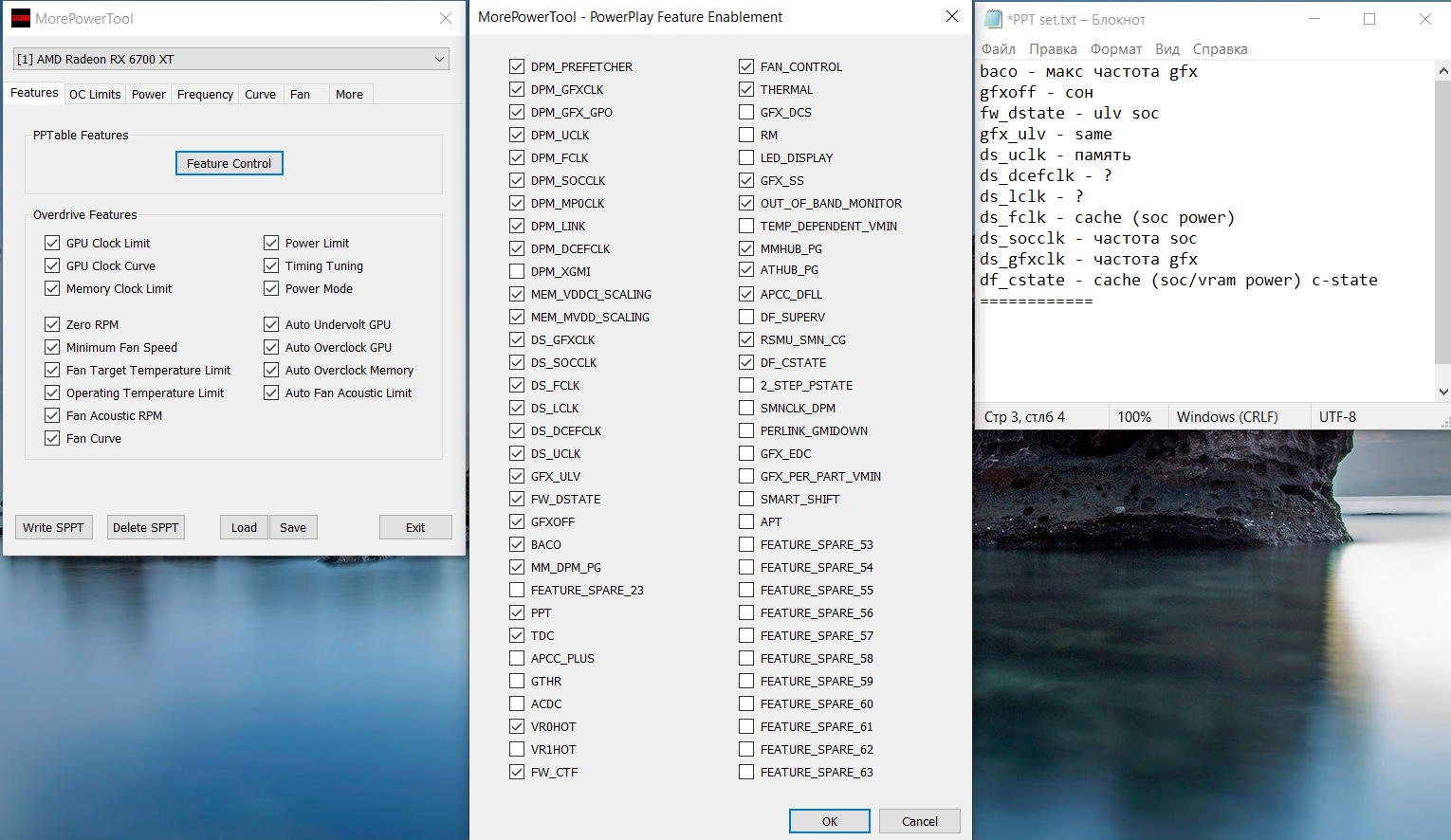Toggle Minimum Fan Speed checkbox
Screen dimensions: 1451x840
(x=52, y=347)
